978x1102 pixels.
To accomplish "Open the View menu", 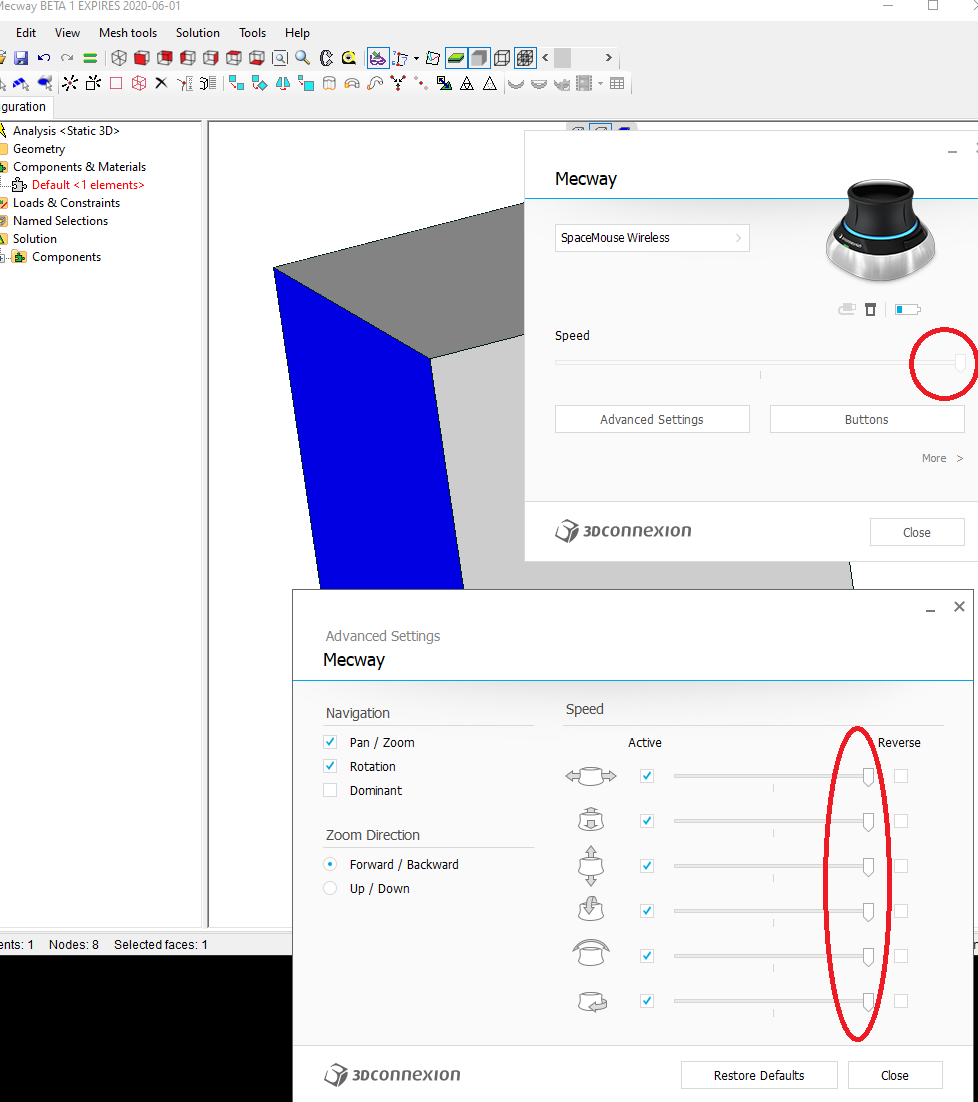I will [67, 33].
